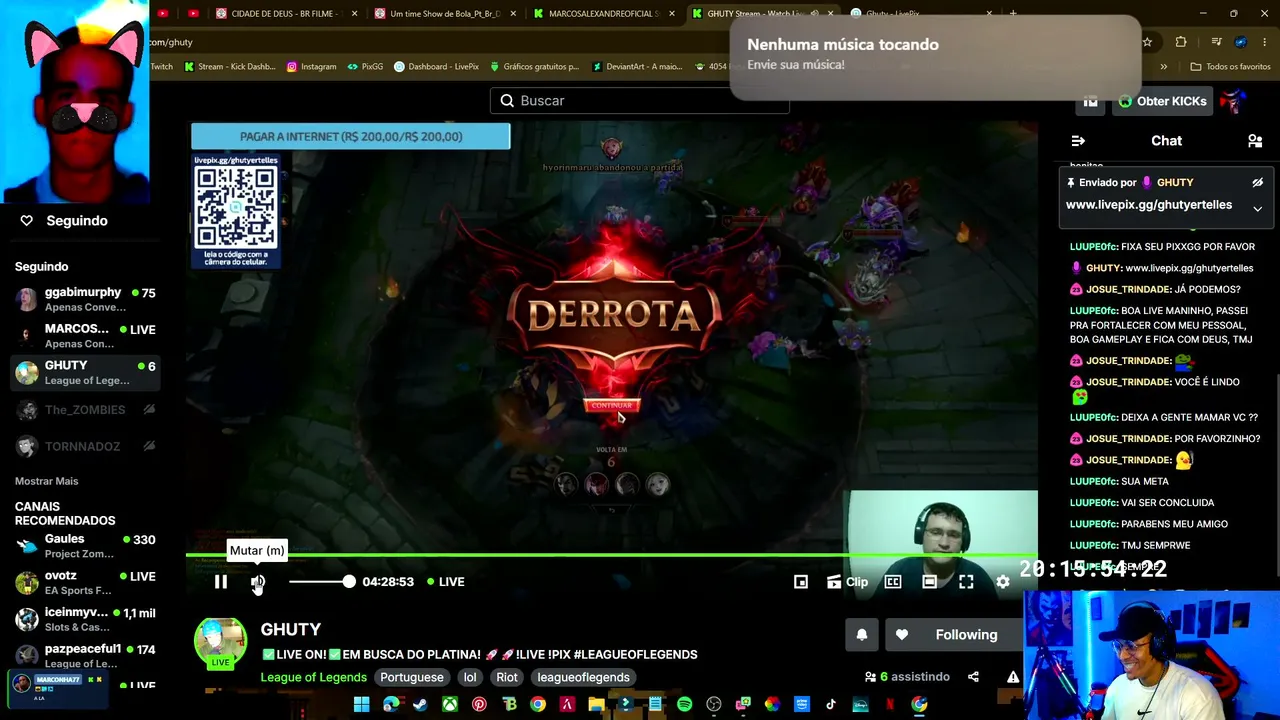Select the lol tag
The image size is (1280, 720).
470,677
